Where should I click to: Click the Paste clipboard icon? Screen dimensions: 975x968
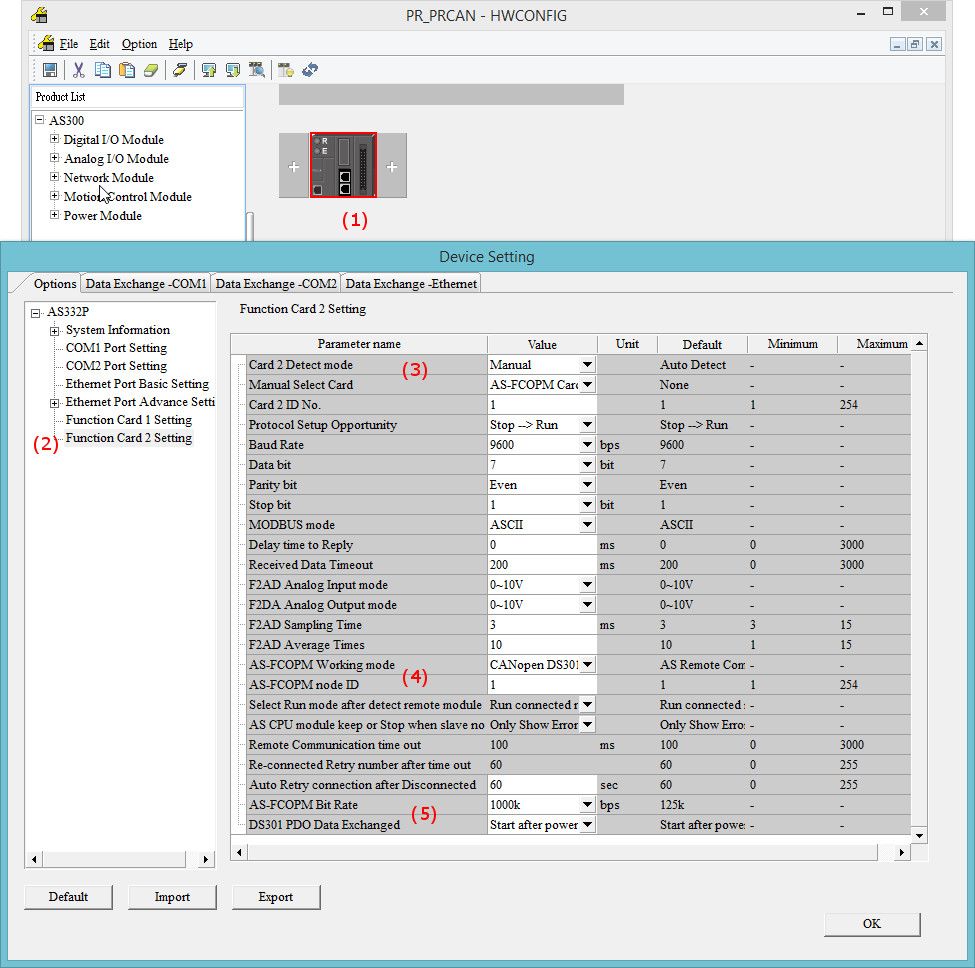[126, 70]
